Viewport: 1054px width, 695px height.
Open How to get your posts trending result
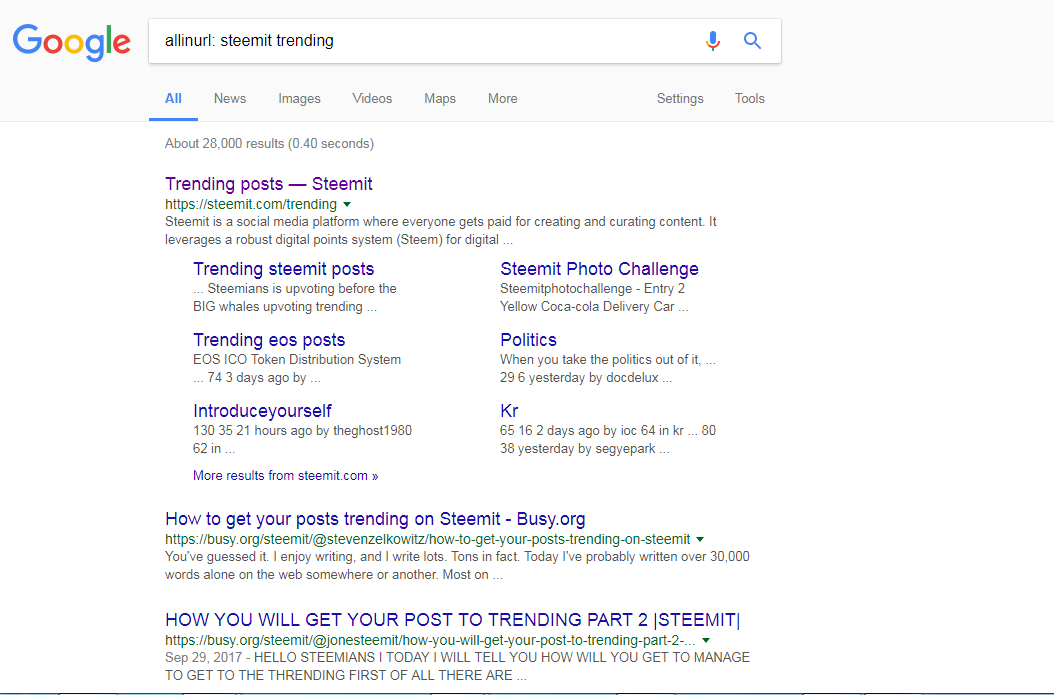pos(375,519)
